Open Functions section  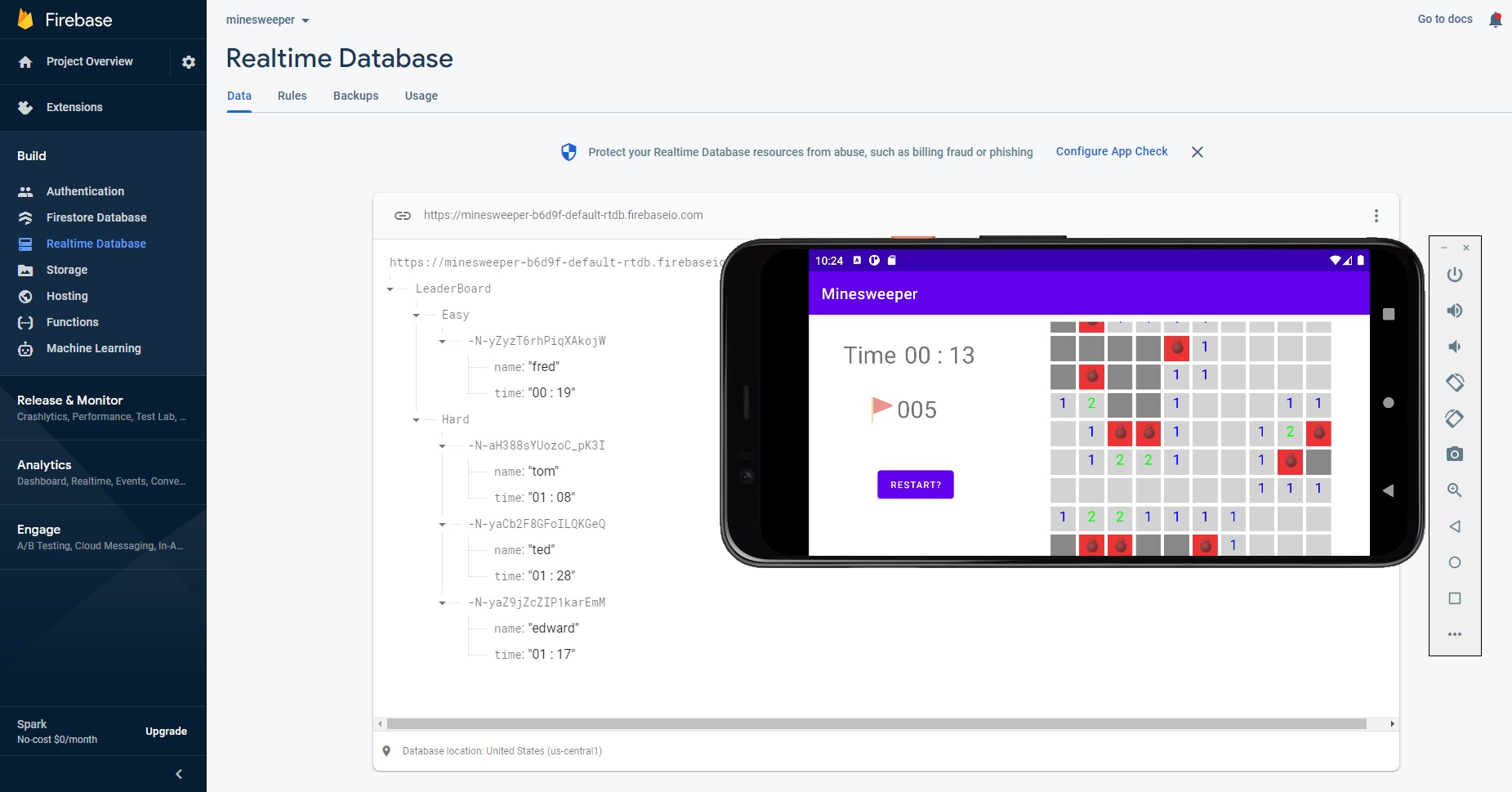point(73,322)
